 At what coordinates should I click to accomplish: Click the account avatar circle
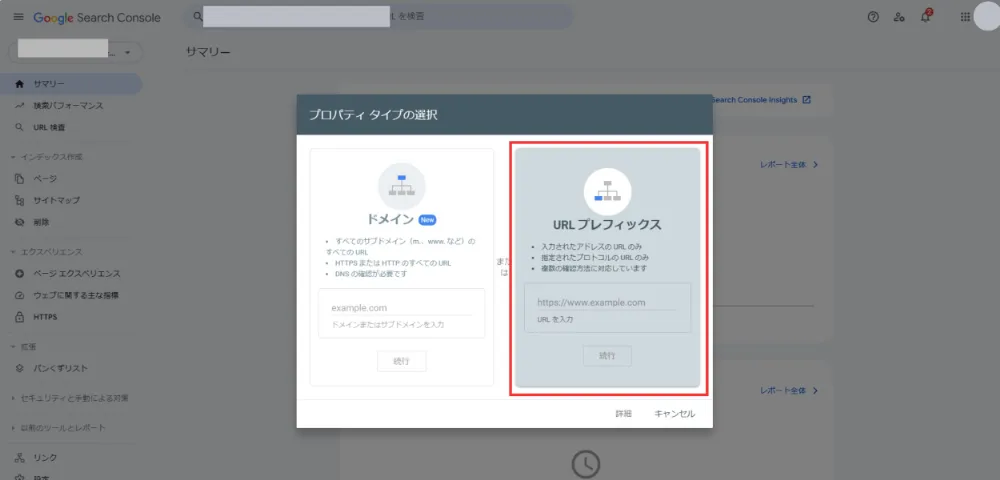tap(987, 17)
